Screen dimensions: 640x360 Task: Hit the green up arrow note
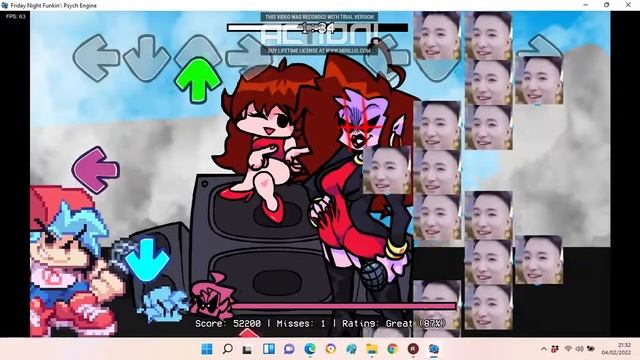tap(198, 80)
